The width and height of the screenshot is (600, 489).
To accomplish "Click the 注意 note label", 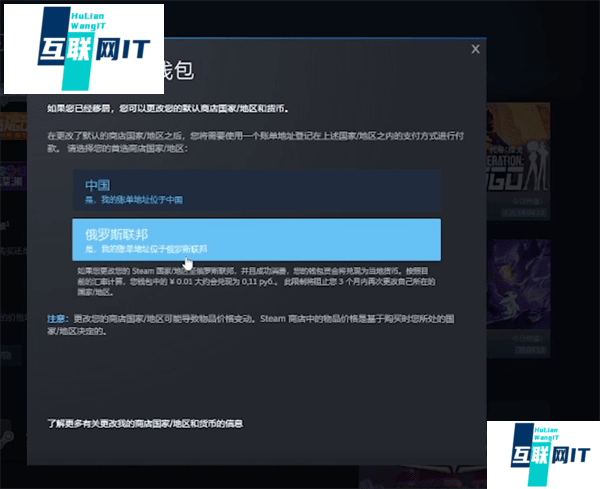I will pos(57,319).
